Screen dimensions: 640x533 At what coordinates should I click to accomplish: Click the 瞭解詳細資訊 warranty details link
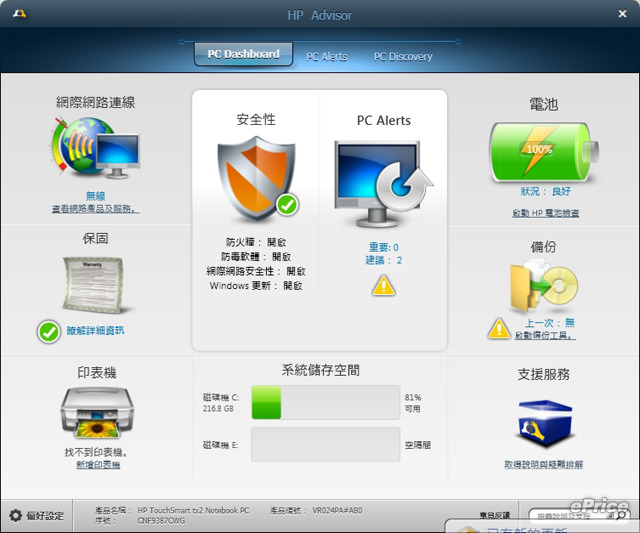tap(96, 331)
